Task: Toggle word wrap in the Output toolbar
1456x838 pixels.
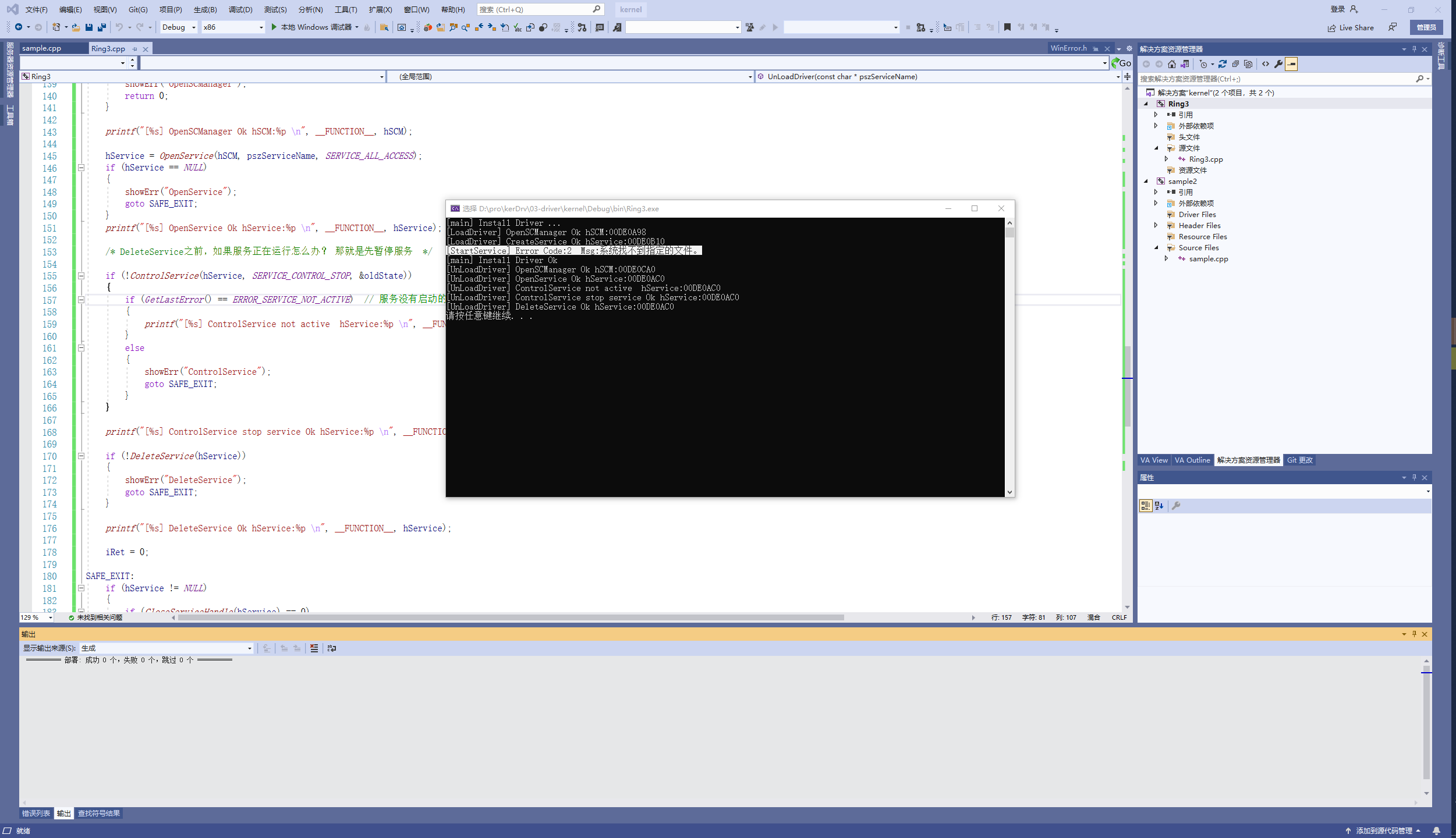Action: [332, 648]
